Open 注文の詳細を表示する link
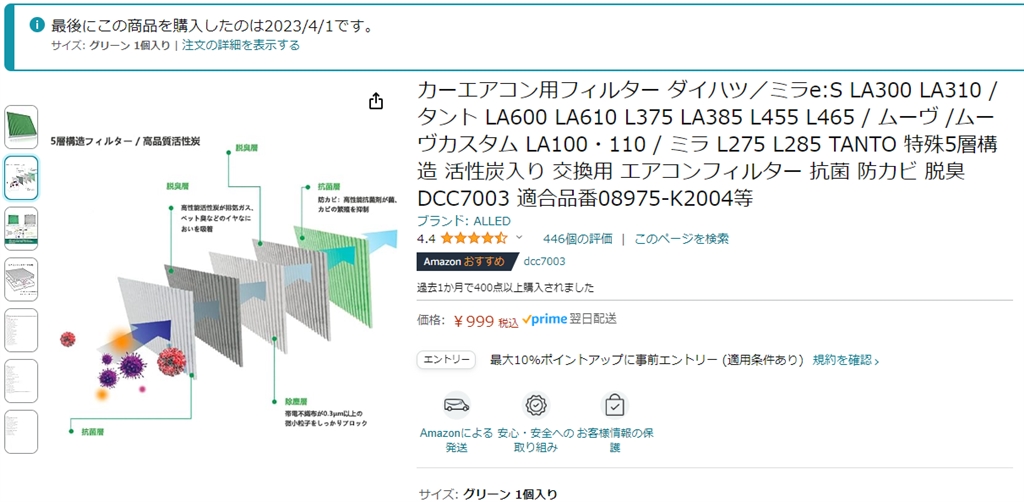Image resolution: width=1024 pixels, height=502 pixels. (241, 45)
